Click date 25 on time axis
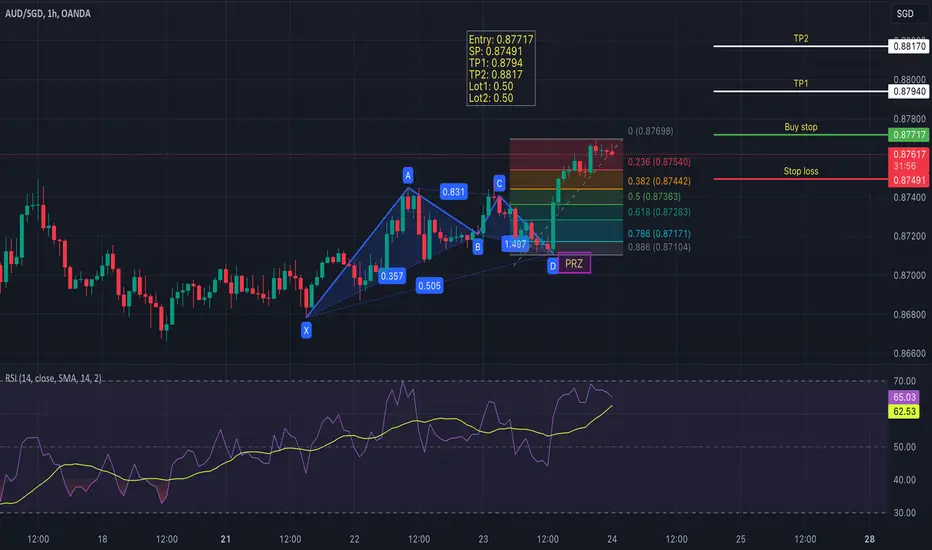Screen dimensions: 932x550 [x=741, y=539]
